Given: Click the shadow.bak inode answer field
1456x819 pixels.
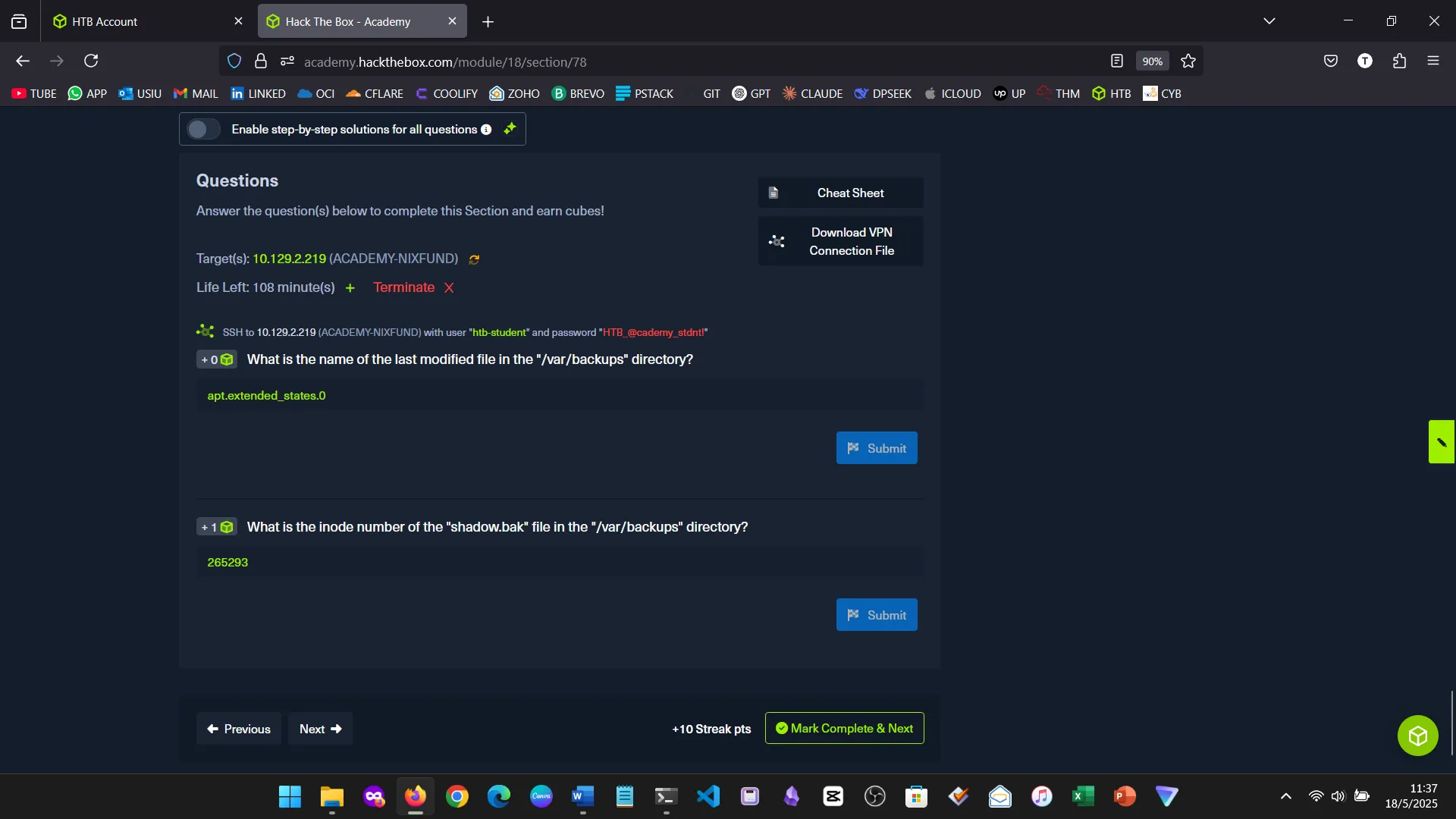Looking at the screenshot, I should click(x=560, y=563).
